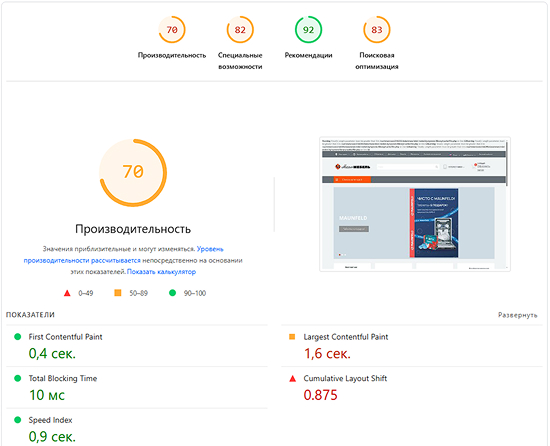Click the red triangle beside Cumulative Layout Shift

292,378
